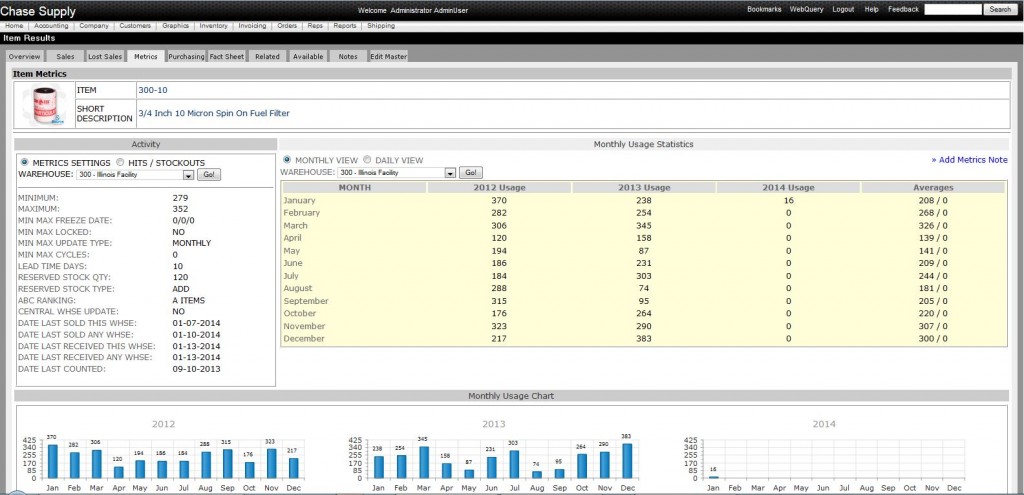The width and height of the screenshot is (1024, 495).
Task: Click the 2012 chart Jan bar
Action: coord(52,461)
